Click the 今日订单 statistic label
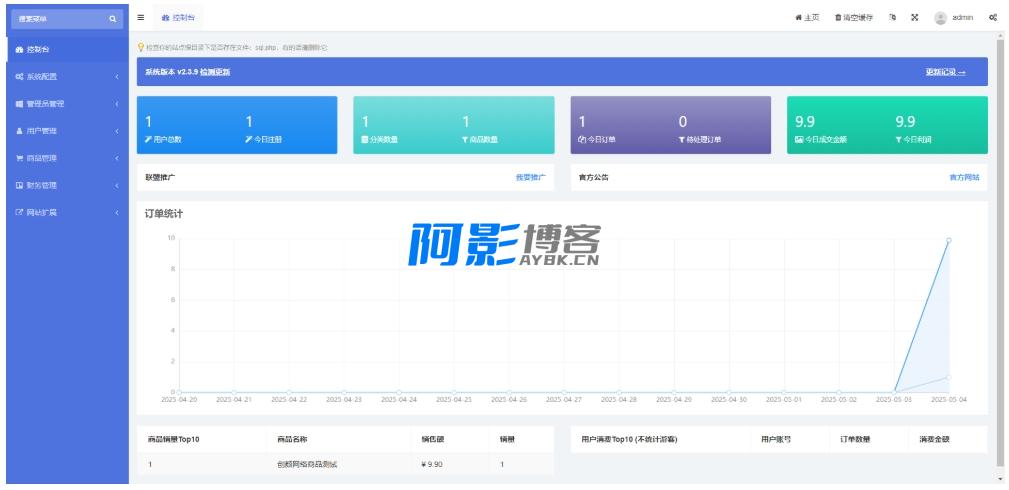The height and width of the screenshot is (490, 1009). pos(601,139)
